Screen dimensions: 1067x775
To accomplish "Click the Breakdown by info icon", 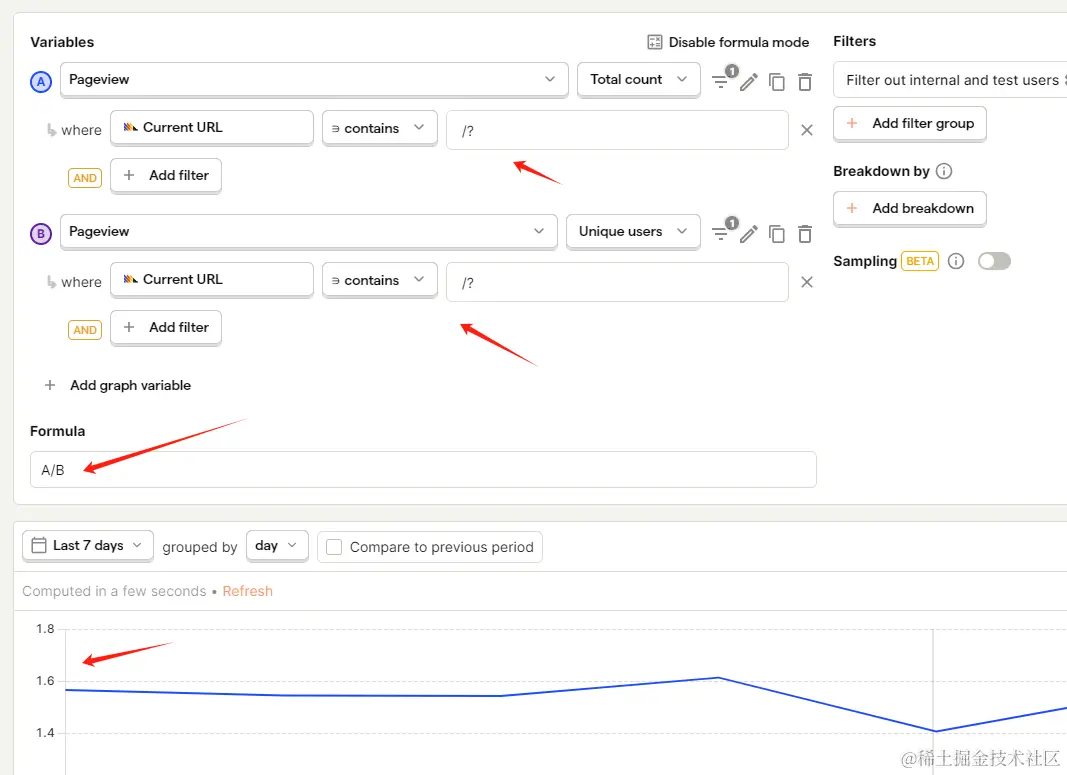I will [x=944, y=171].
